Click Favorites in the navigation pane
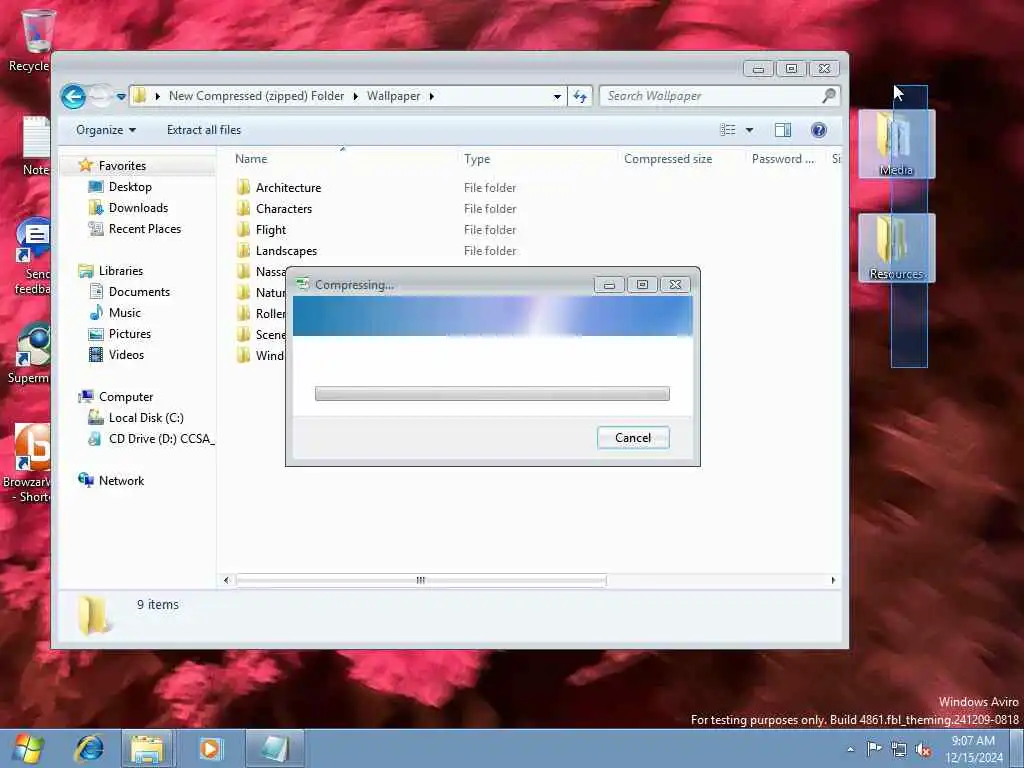The width and height of the screenshot is (1024, 768). (122, 166)
